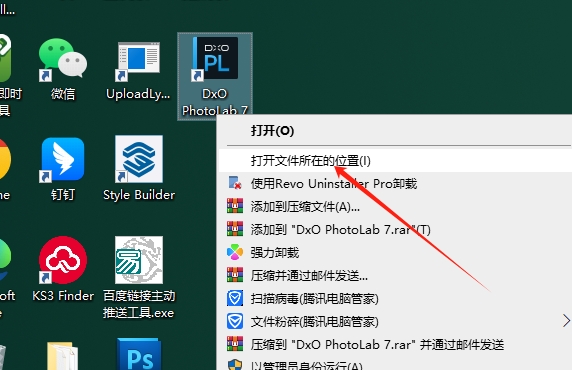Select the DxO PhotoLab 7 desktop icon
572x370 pixels.
[x=215, y=76]
